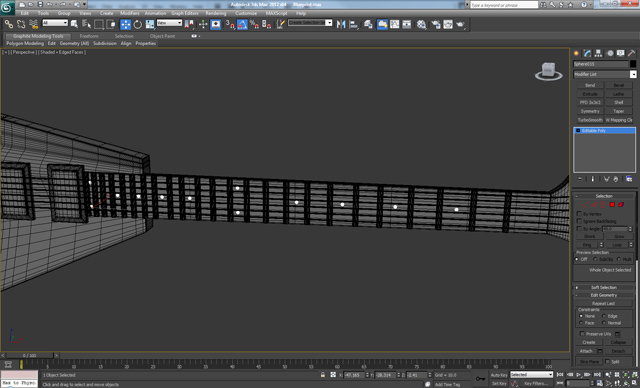This screenshot has width=640, height=388.
Task: Open the Hierarchy command panel tab
Action: 598,53
